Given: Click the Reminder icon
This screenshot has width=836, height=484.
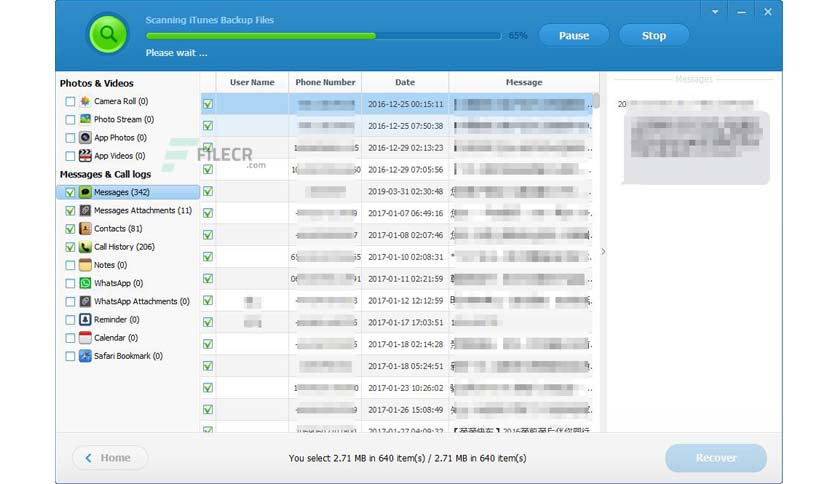Looking at the screenshot, I should (85, 319).
